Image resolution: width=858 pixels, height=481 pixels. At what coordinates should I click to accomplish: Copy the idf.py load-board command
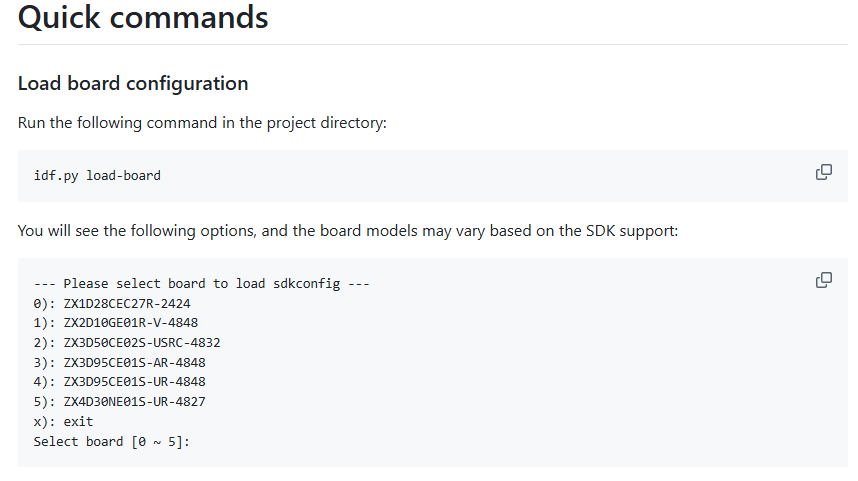[823, 172]
